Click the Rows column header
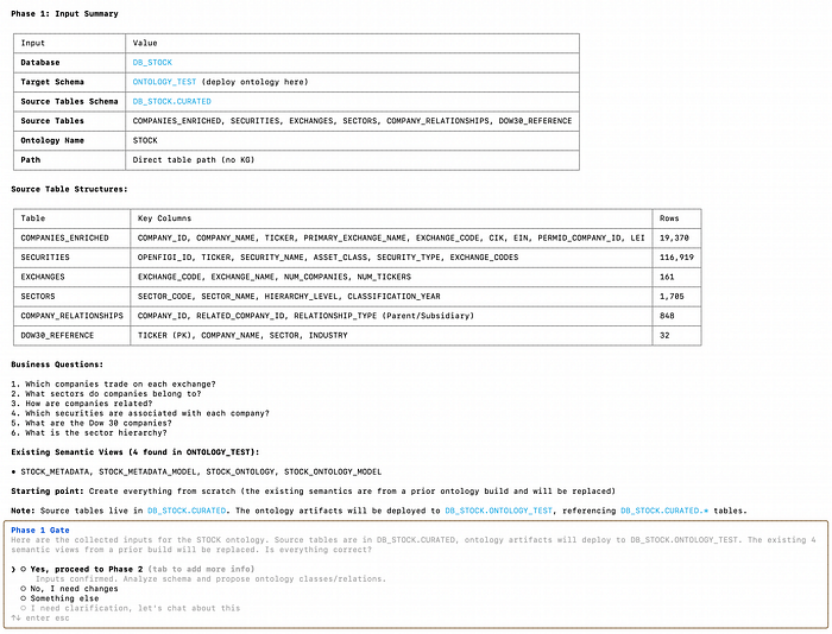832x634 pixels. coord(669,218)
